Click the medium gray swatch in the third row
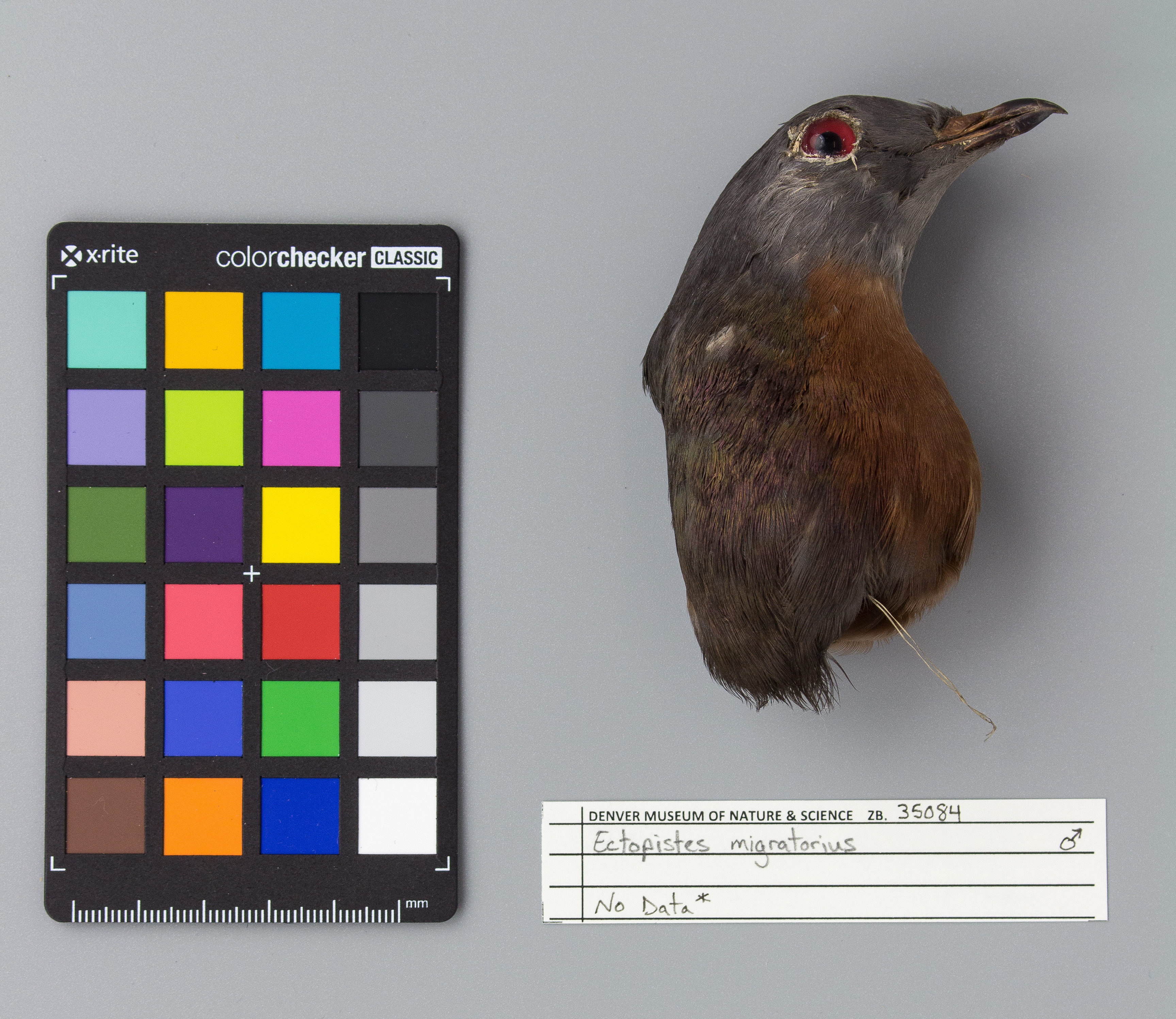This screenshot has height=1019, width=1176. click(x=398, y=525)
